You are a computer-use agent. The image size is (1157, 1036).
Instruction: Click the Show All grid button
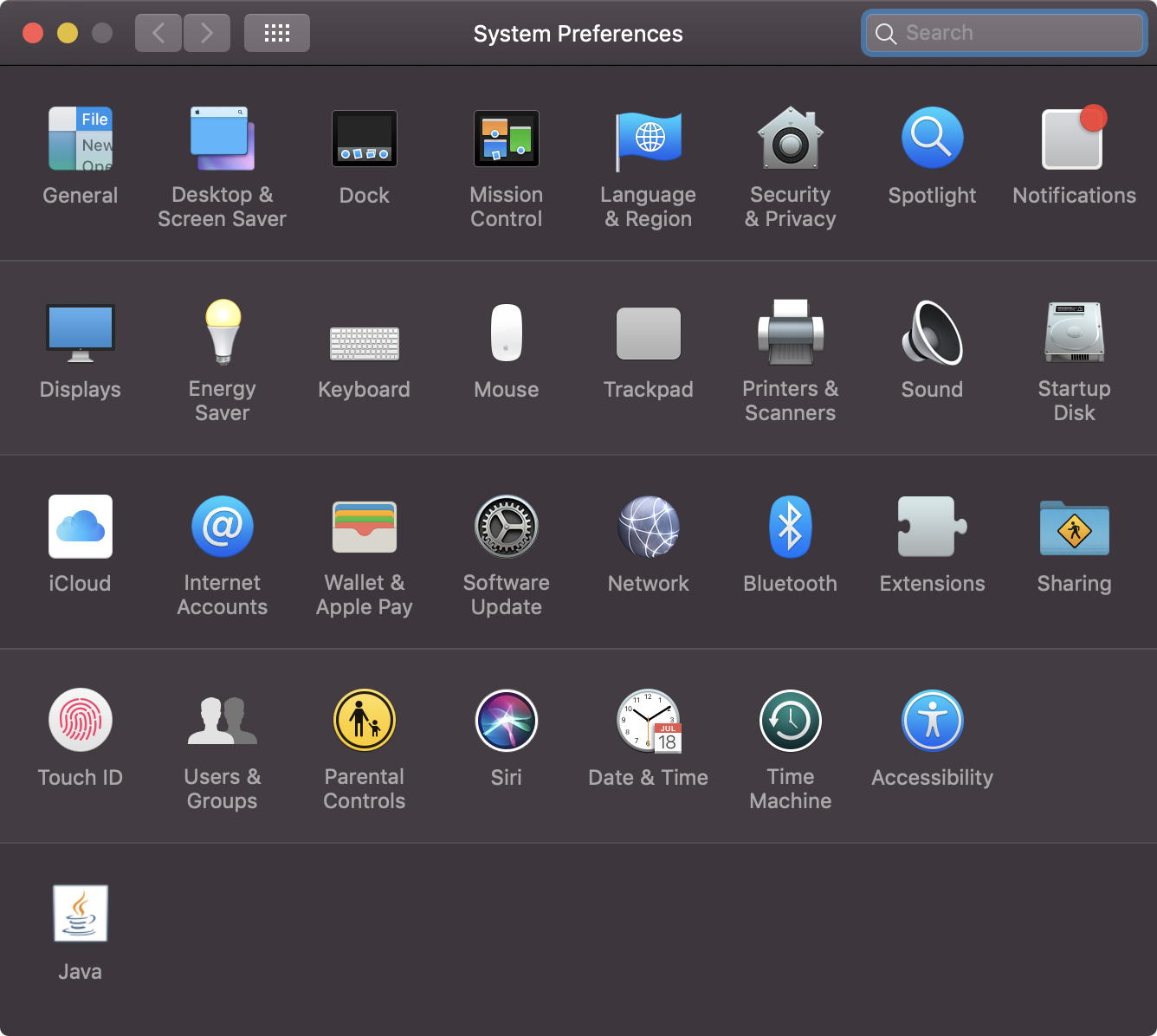coord(277,33)
